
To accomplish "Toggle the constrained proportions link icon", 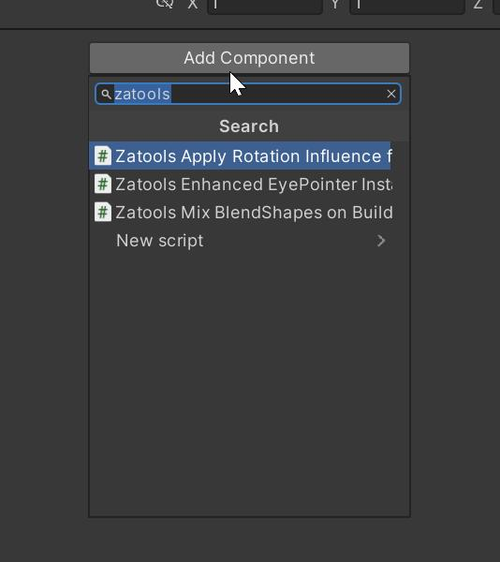I will (165, 4).
